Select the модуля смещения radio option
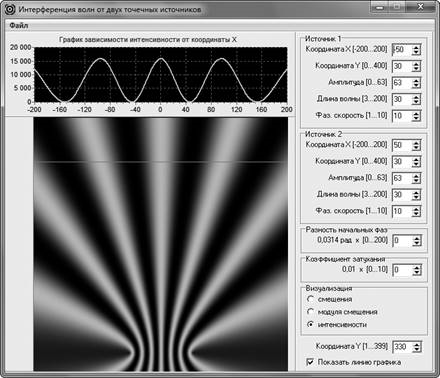This screenshot has height=378, width=440. pyautogui.click(x=310, y=312)
